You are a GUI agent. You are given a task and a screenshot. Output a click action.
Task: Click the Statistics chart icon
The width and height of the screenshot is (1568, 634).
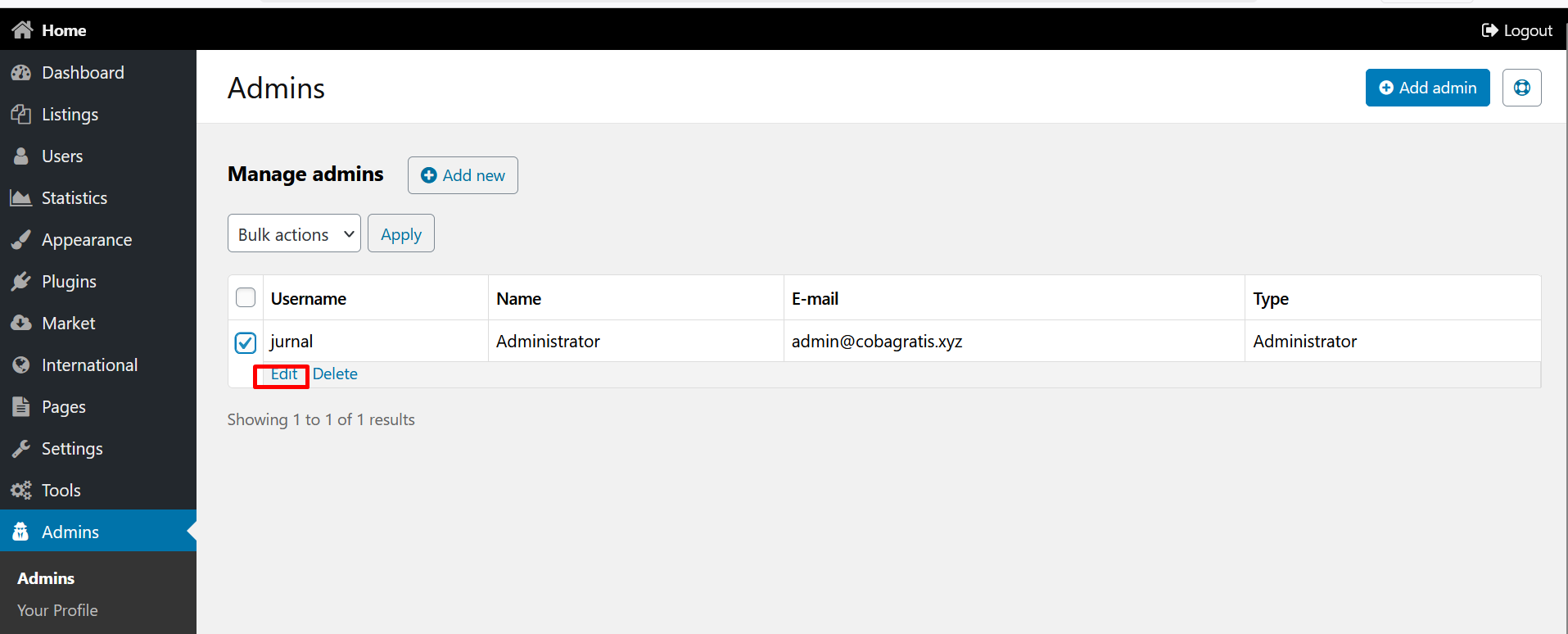click(x=21, y=198)
